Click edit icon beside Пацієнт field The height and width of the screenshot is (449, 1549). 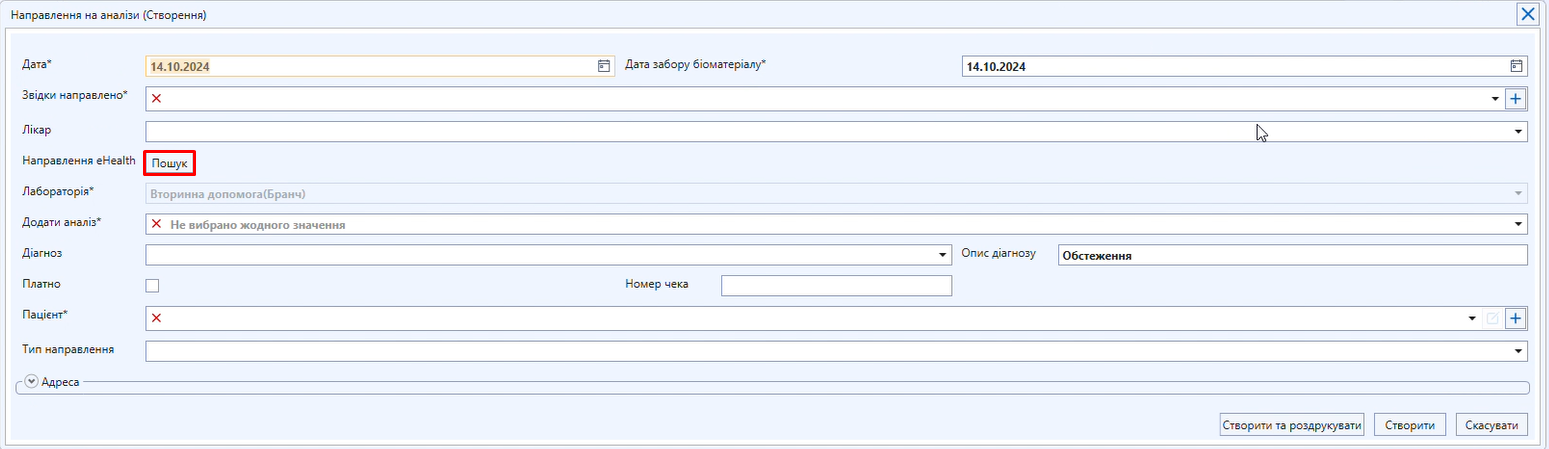click(x=1493, y=318)
